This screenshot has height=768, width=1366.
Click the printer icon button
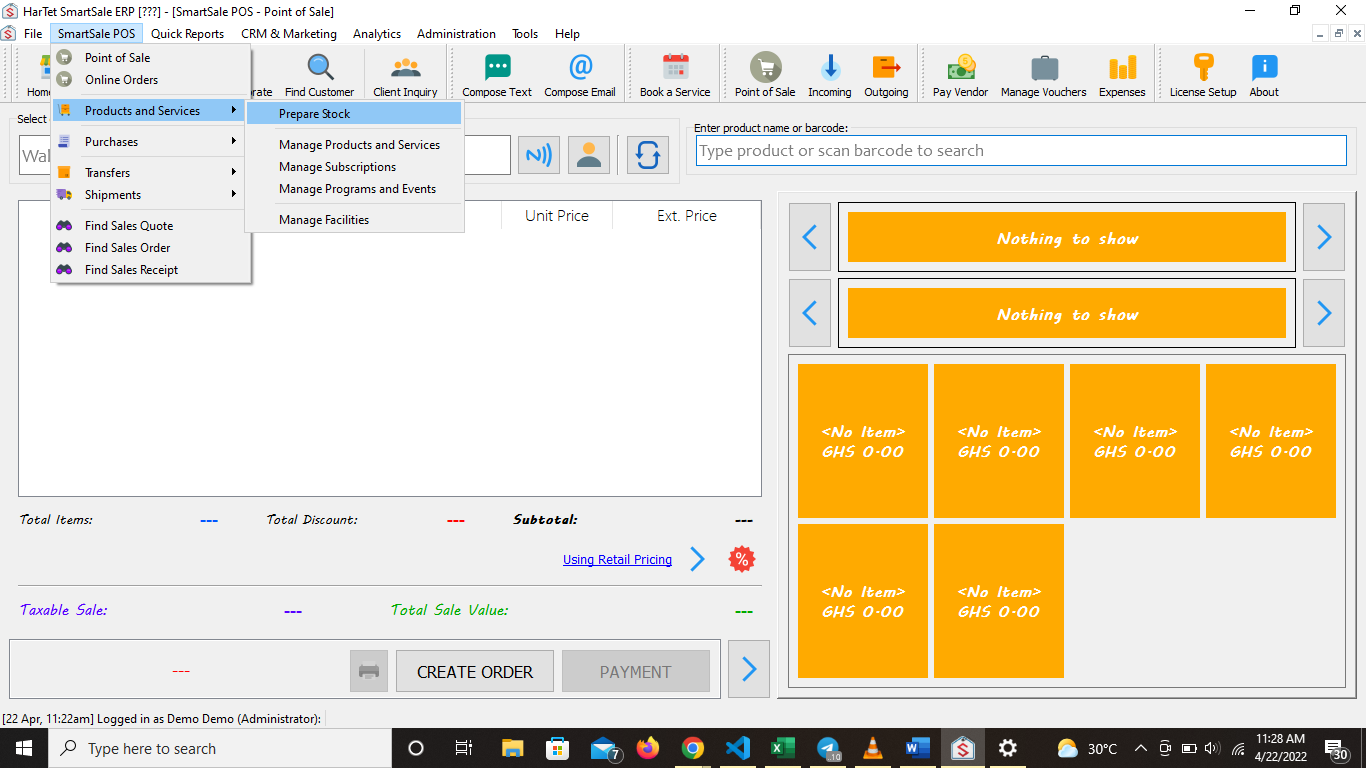[369, 671]
